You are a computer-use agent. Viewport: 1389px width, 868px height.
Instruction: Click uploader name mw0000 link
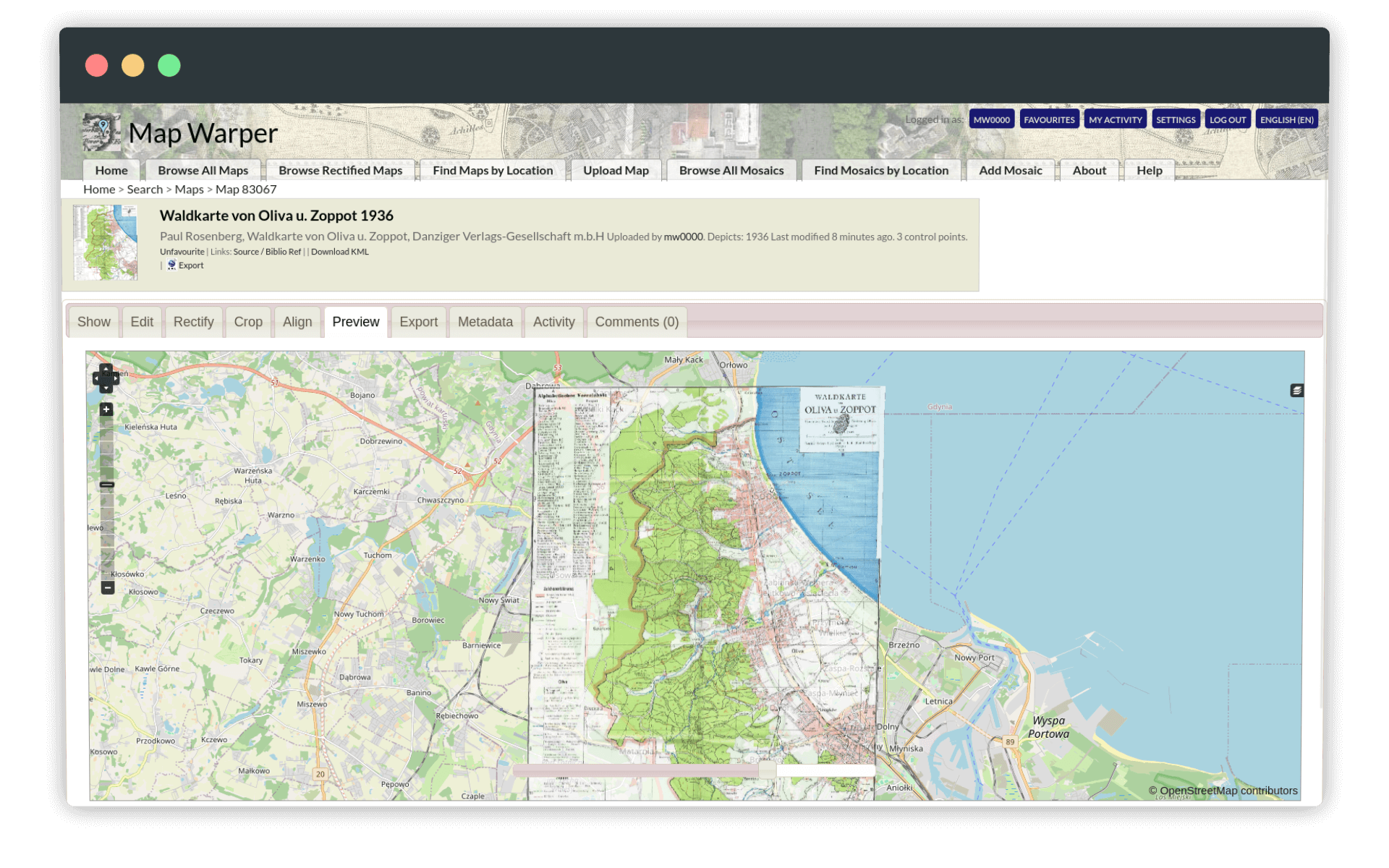[x=684, y=237]
